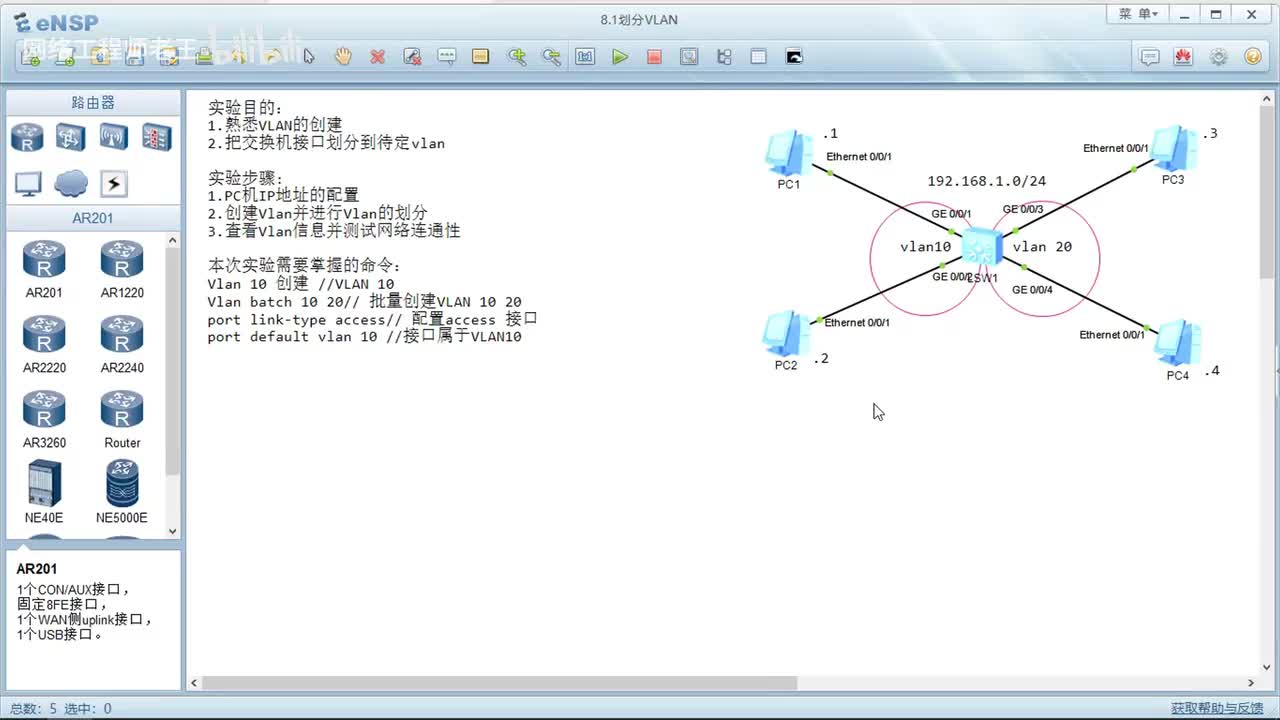1280x720 pixels.
Task: Pick the AR2240 router model
Action: tap(122, 344)
